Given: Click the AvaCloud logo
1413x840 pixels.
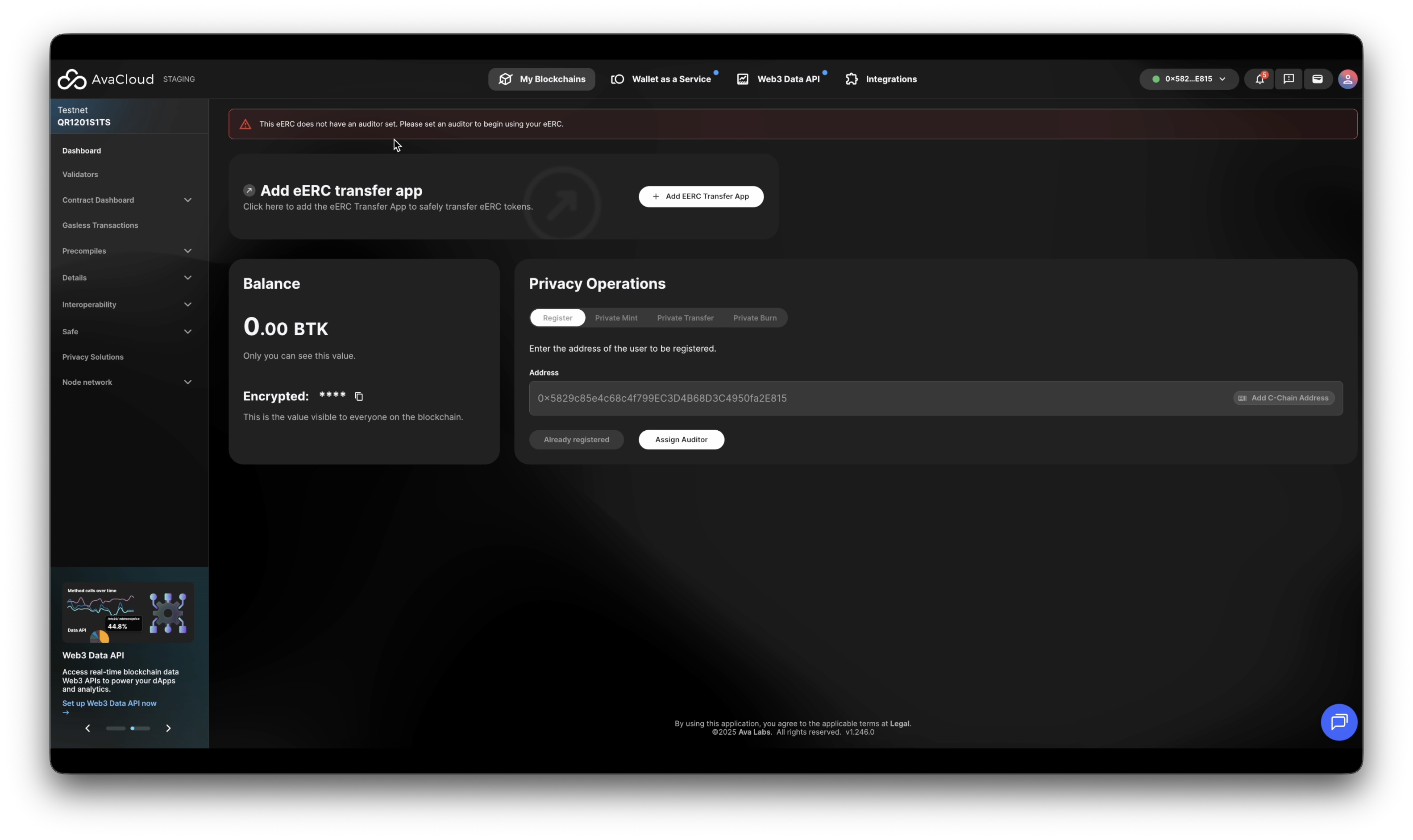Looking at the screenshot, I should [106, 79].
